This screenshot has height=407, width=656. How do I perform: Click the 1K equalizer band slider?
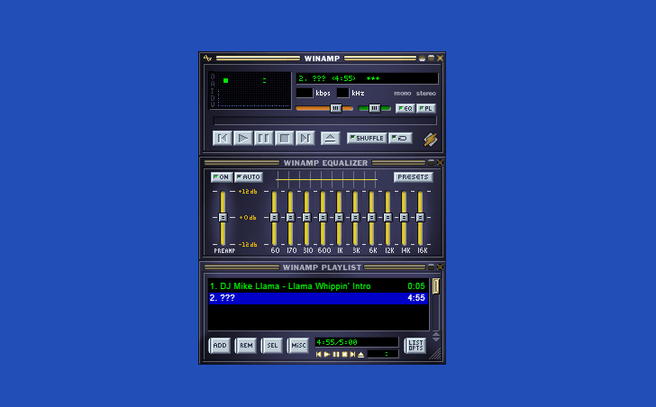coord(339,218)
